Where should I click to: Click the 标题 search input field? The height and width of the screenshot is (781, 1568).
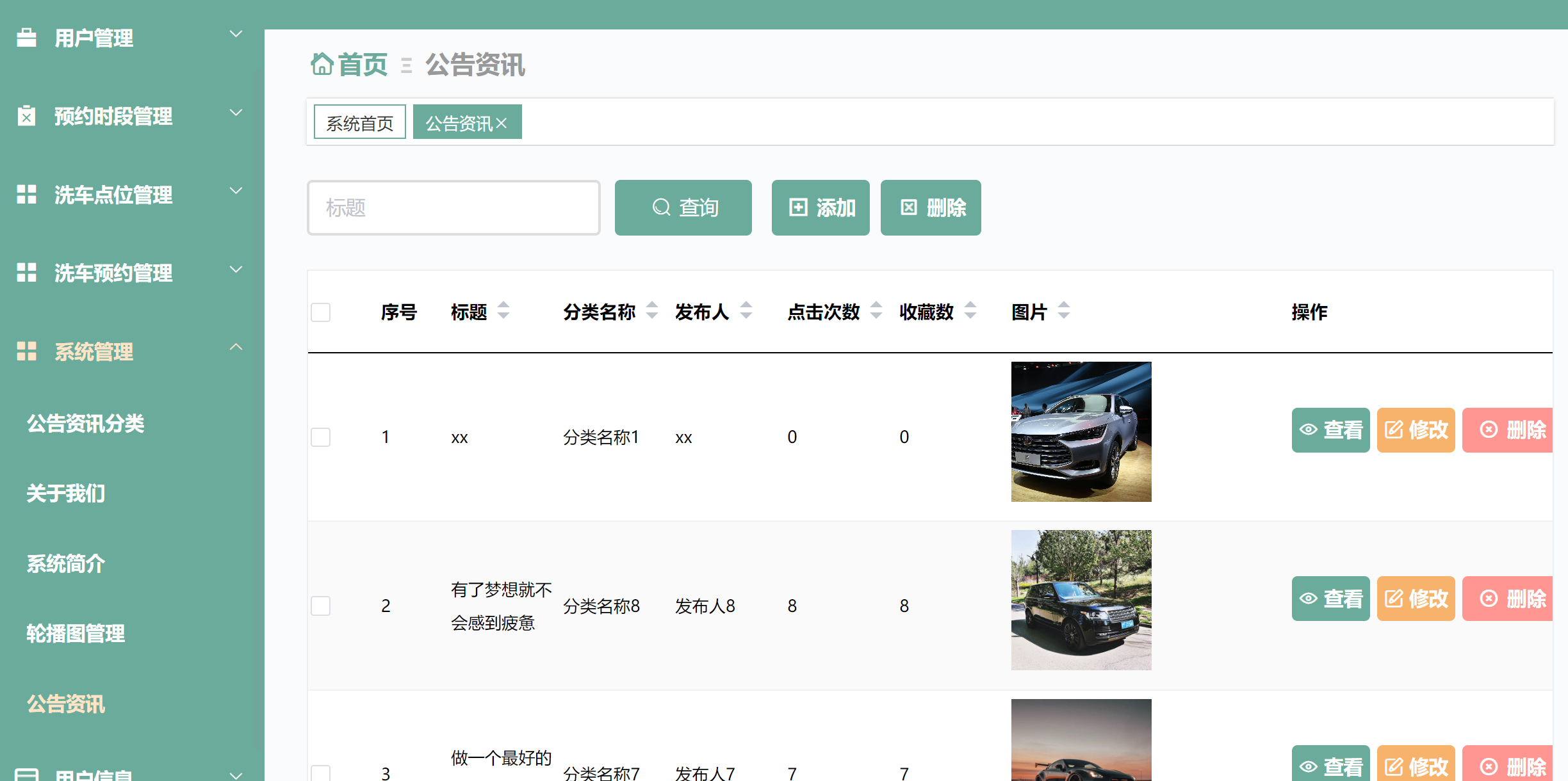coord(453,207)
